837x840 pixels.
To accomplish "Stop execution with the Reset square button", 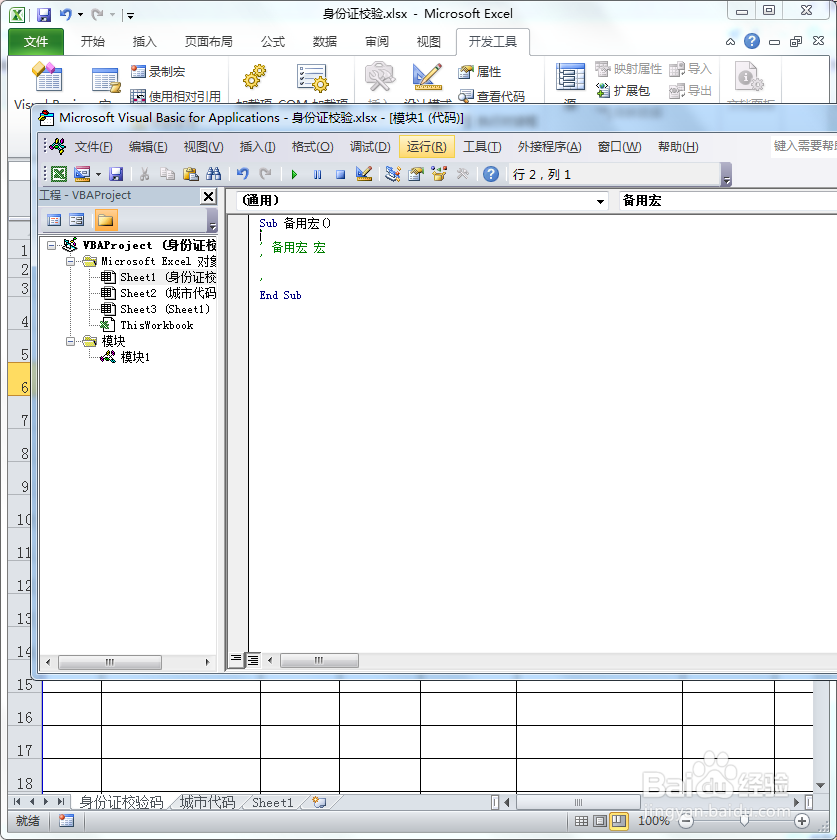I will tap(340, 174).
